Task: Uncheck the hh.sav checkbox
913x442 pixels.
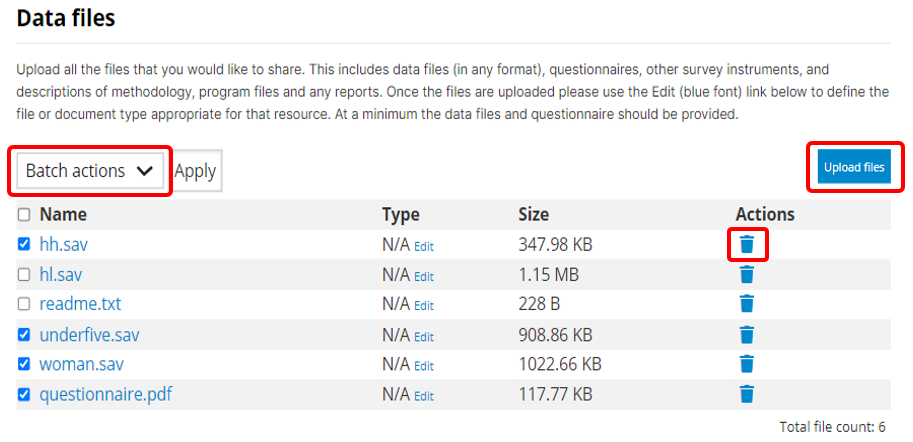Action: coord(24,244)
